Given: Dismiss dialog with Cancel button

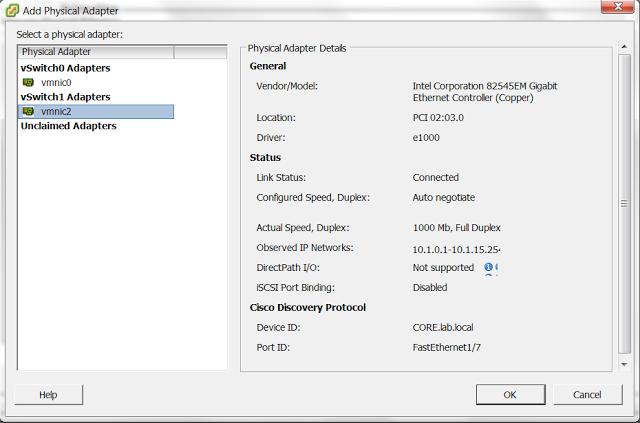Looking at the screenshot, I should pos(587,395).
